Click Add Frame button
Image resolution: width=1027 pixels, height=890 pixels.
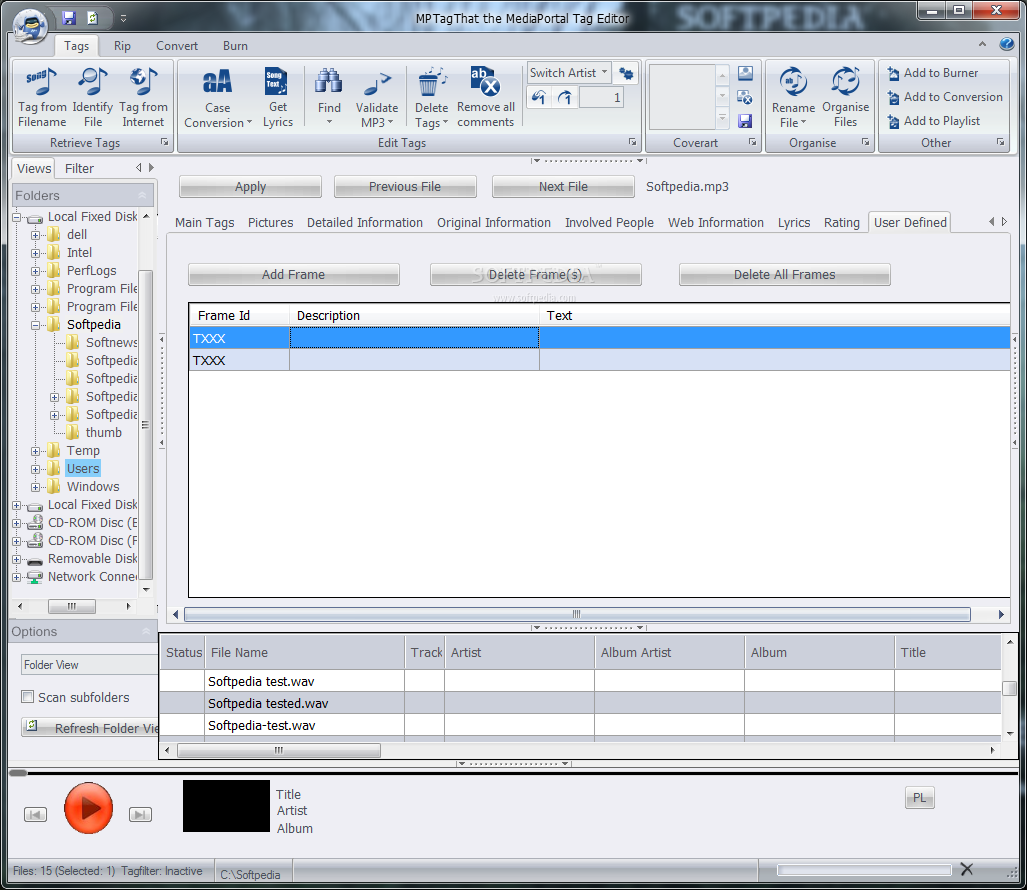point(293,274)
